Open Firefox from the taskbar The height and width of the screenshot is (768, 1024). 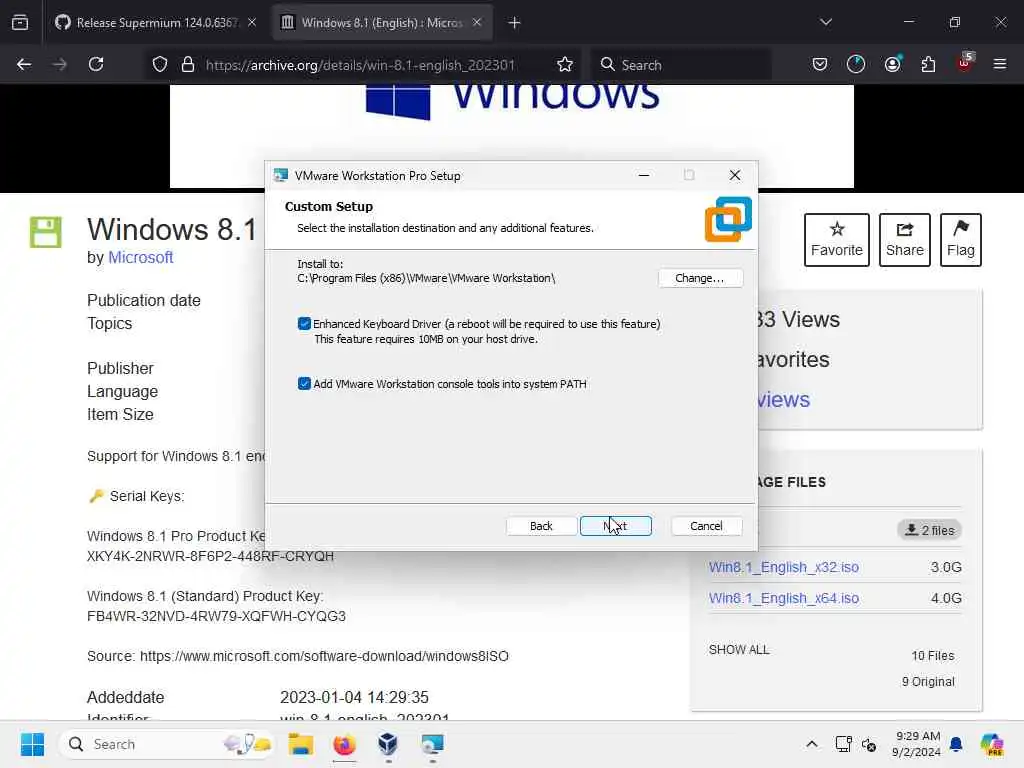click(344, 744)
